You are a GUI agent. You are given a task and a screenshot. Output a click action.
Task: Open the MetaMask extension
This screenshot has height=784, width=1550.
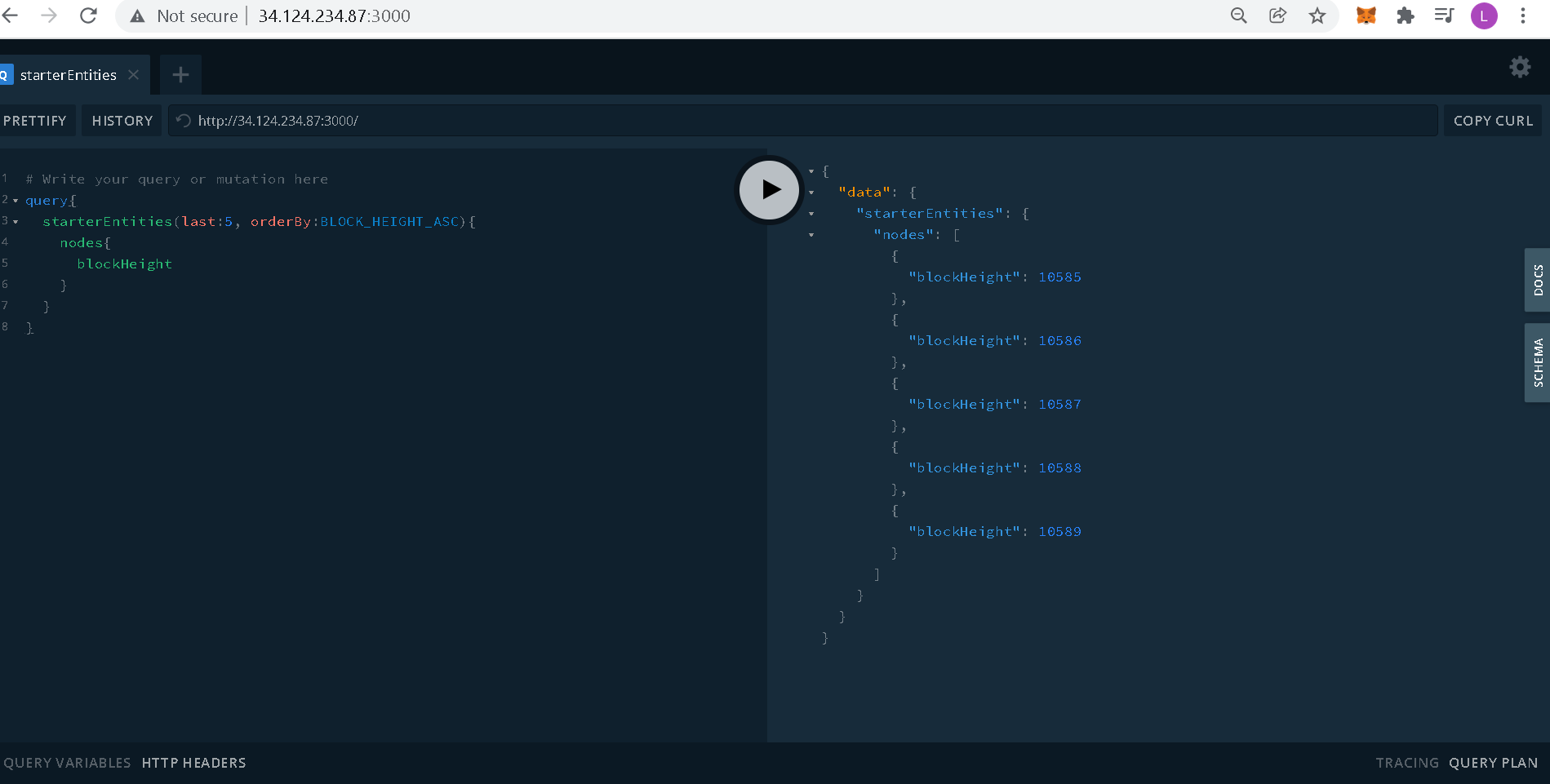[1366, 16]
